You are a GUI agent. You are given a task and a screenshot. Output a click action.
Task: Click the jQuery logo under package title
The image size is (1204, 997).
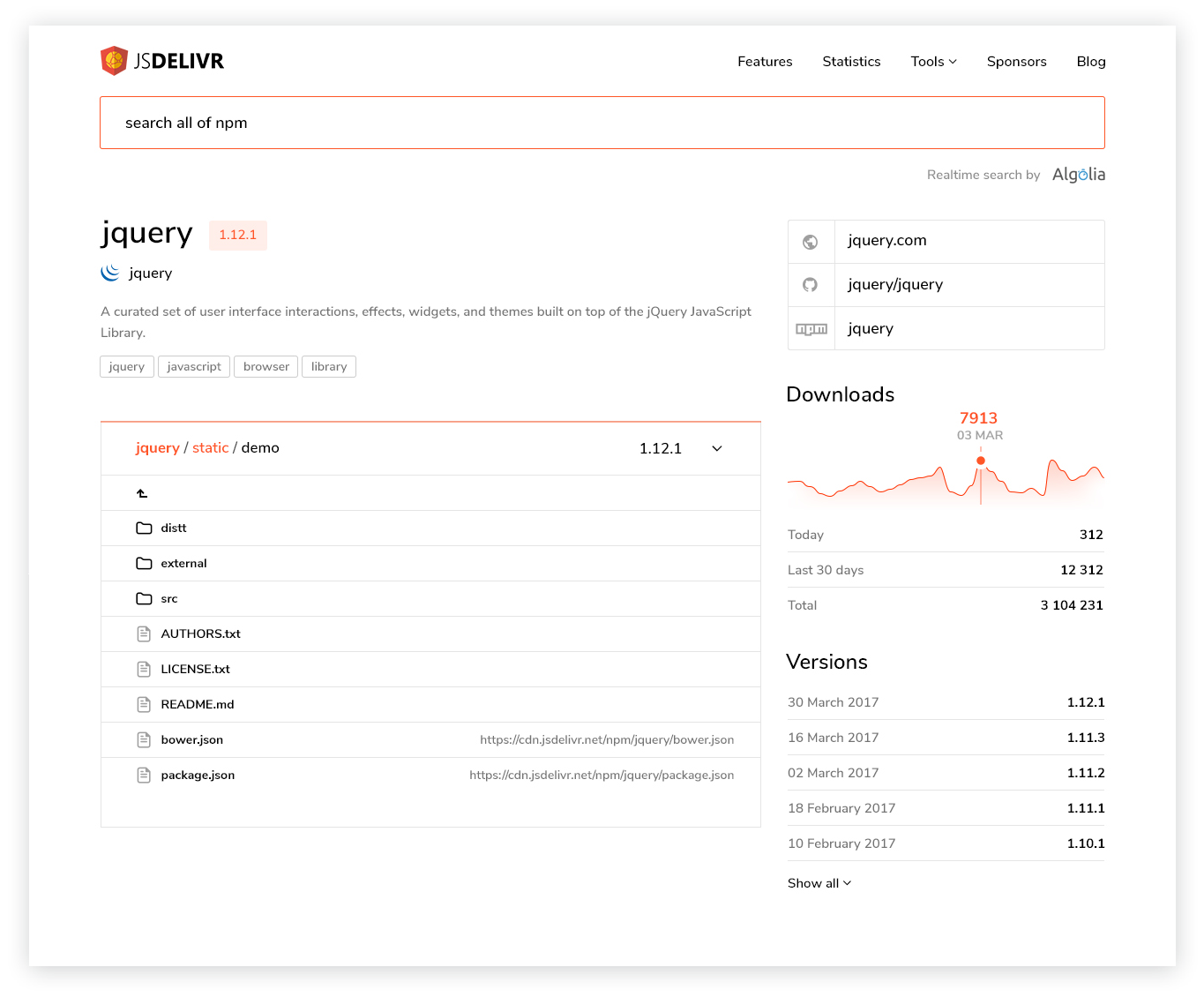pyautogui.click(x=110, y=273)
